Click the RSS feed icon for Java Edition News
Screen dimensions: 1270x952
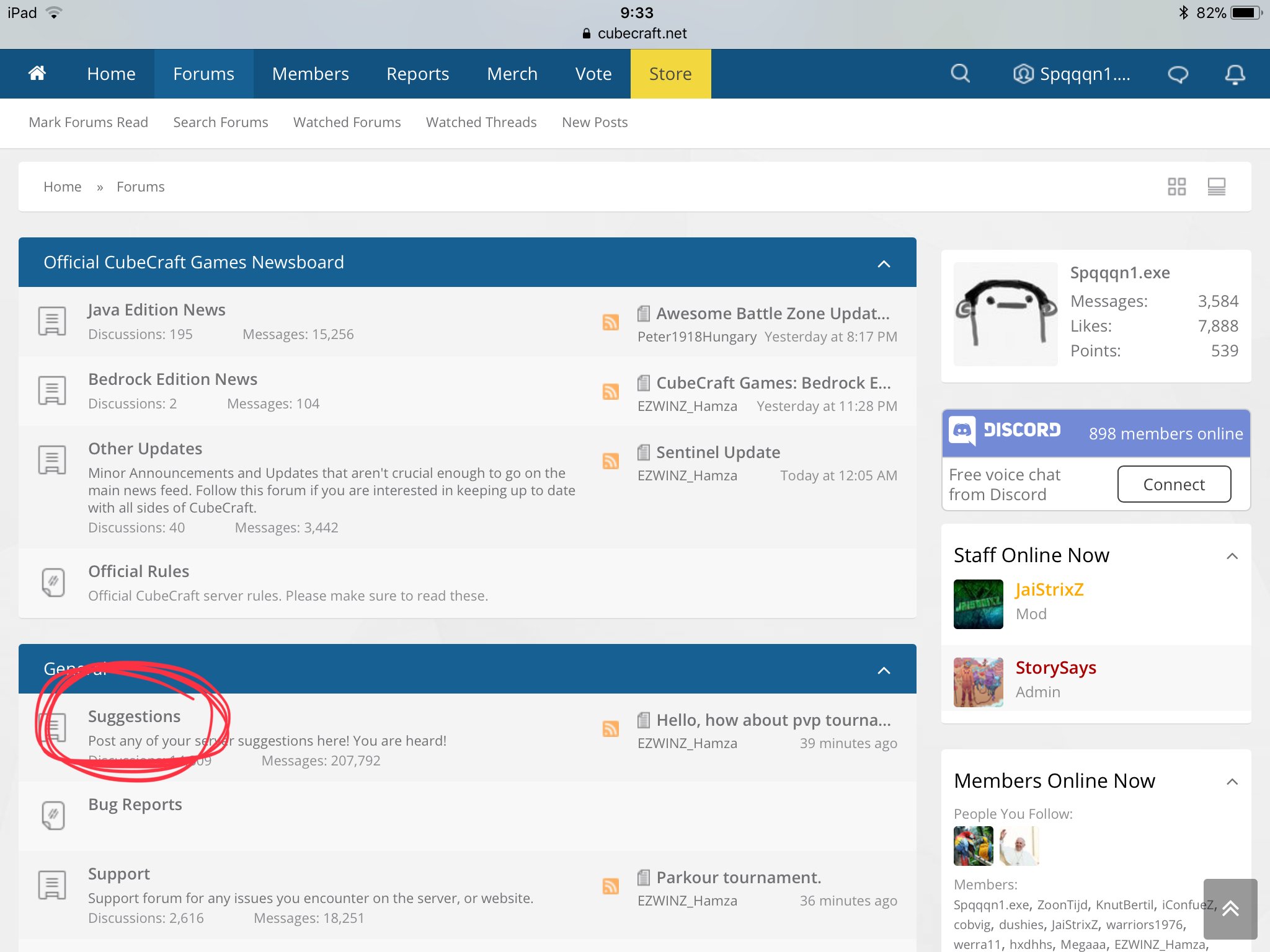[610, 322]
